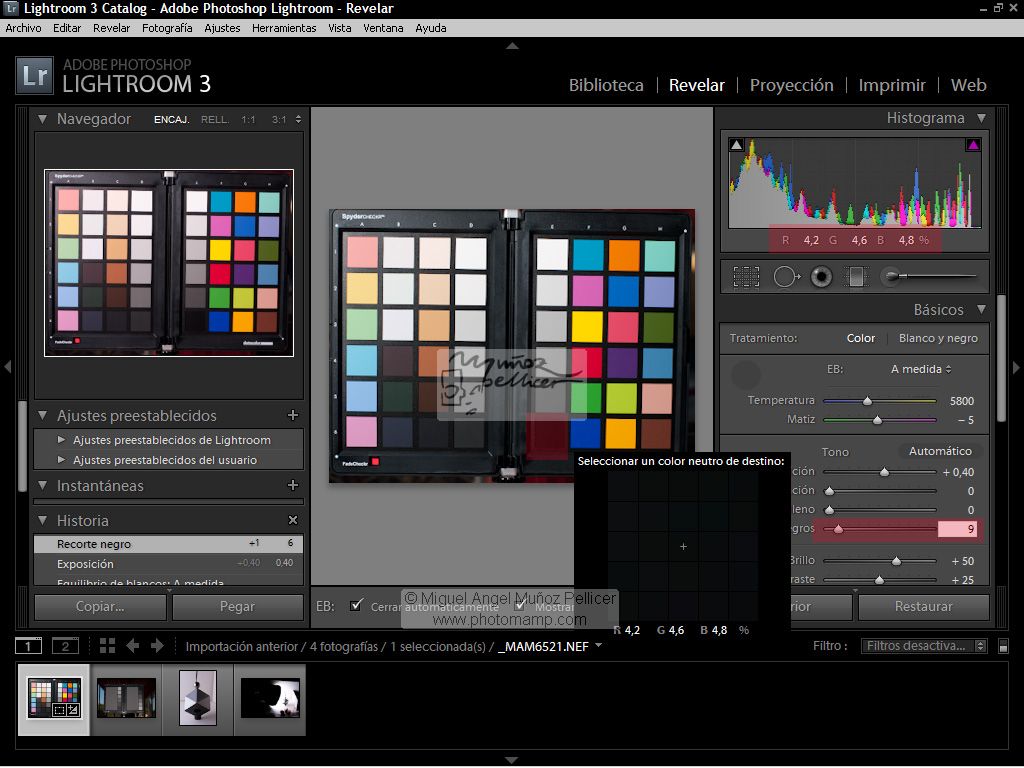Select the black-and-white last filmstrip thumbnail
1024x768 pixels.
click(x=270, y=697)
